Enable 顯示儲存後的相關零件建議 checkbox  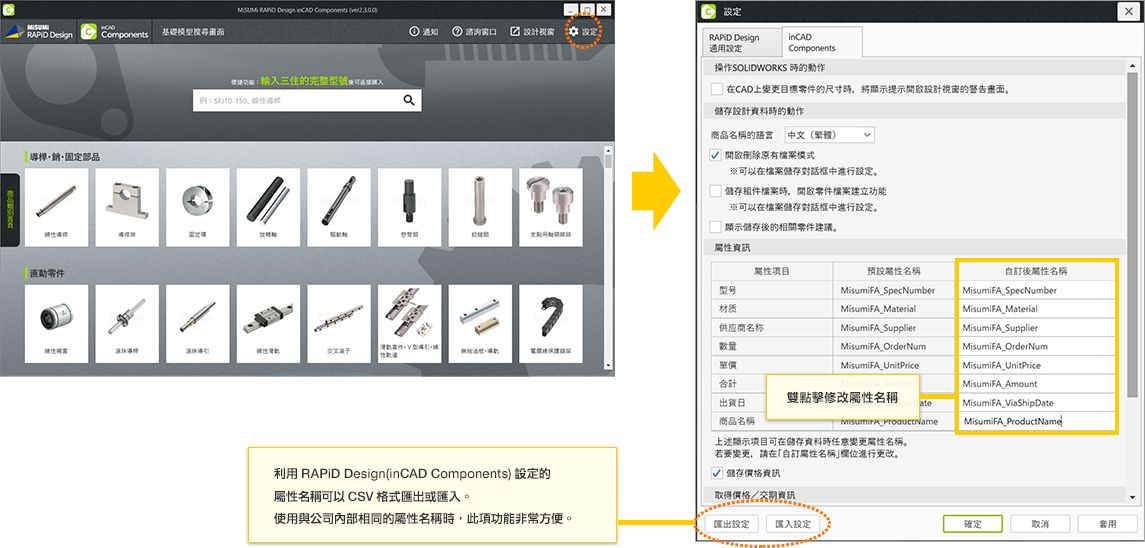(716, 227)
